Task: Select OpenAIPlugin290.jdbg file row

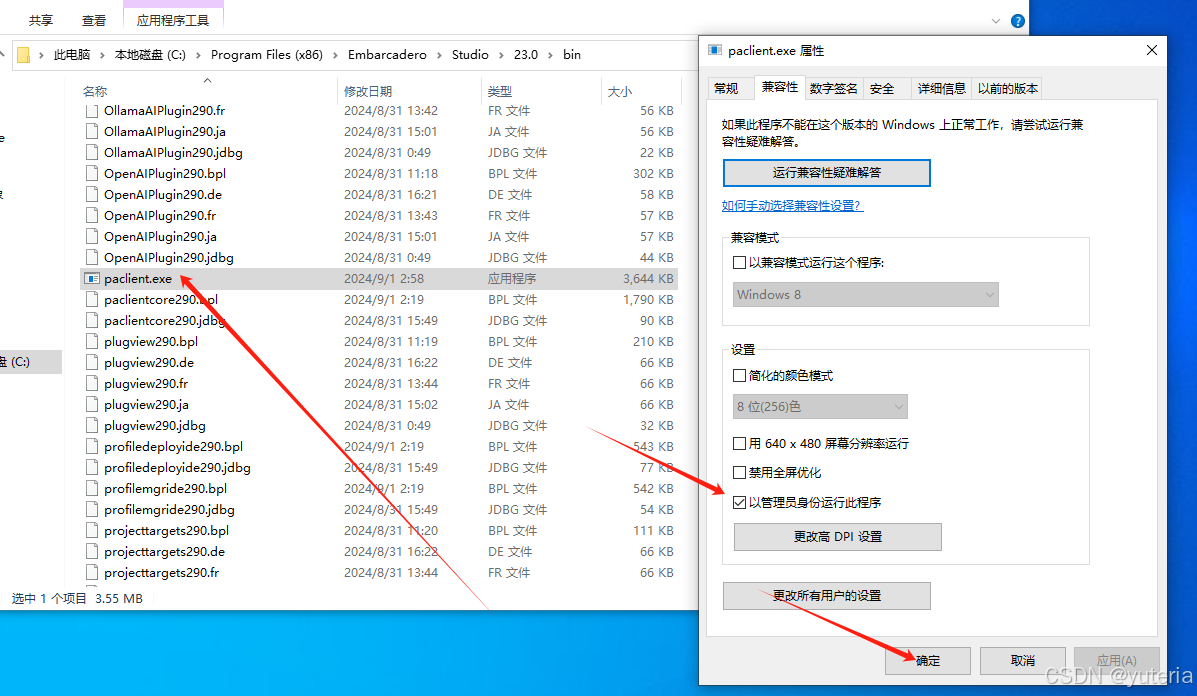Action: click(x=379, y=257)
